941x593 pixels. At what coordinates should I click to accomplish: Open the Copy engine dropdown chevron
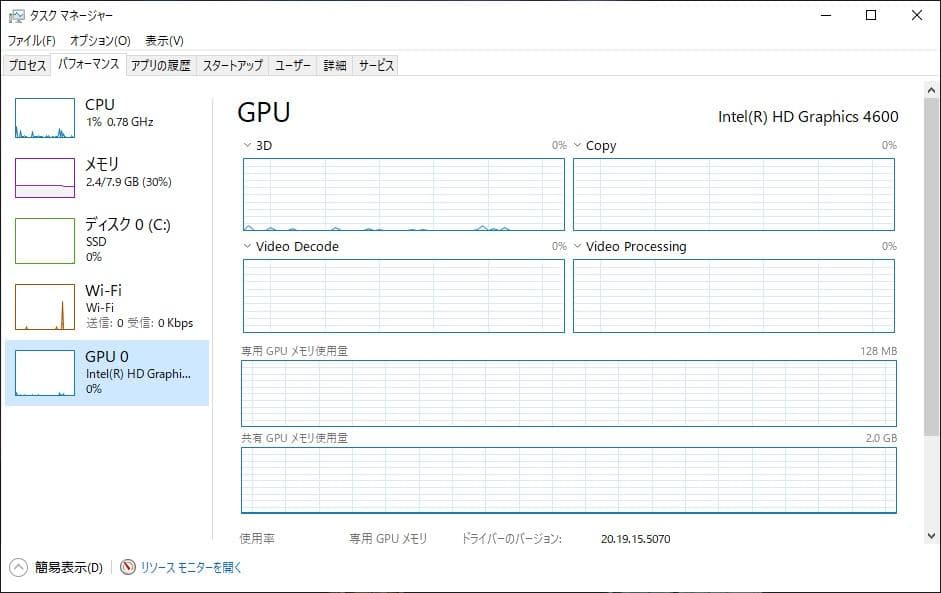(576, 144)
